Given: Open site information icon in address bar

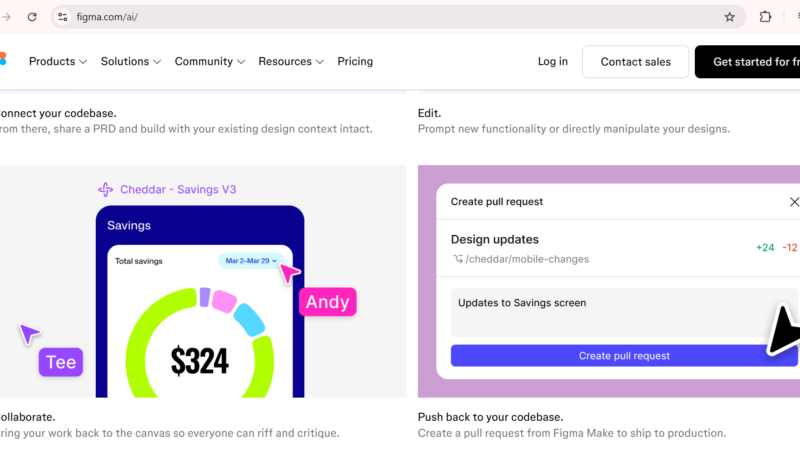Looking at the screenshot, I should (x=63, y=17).
